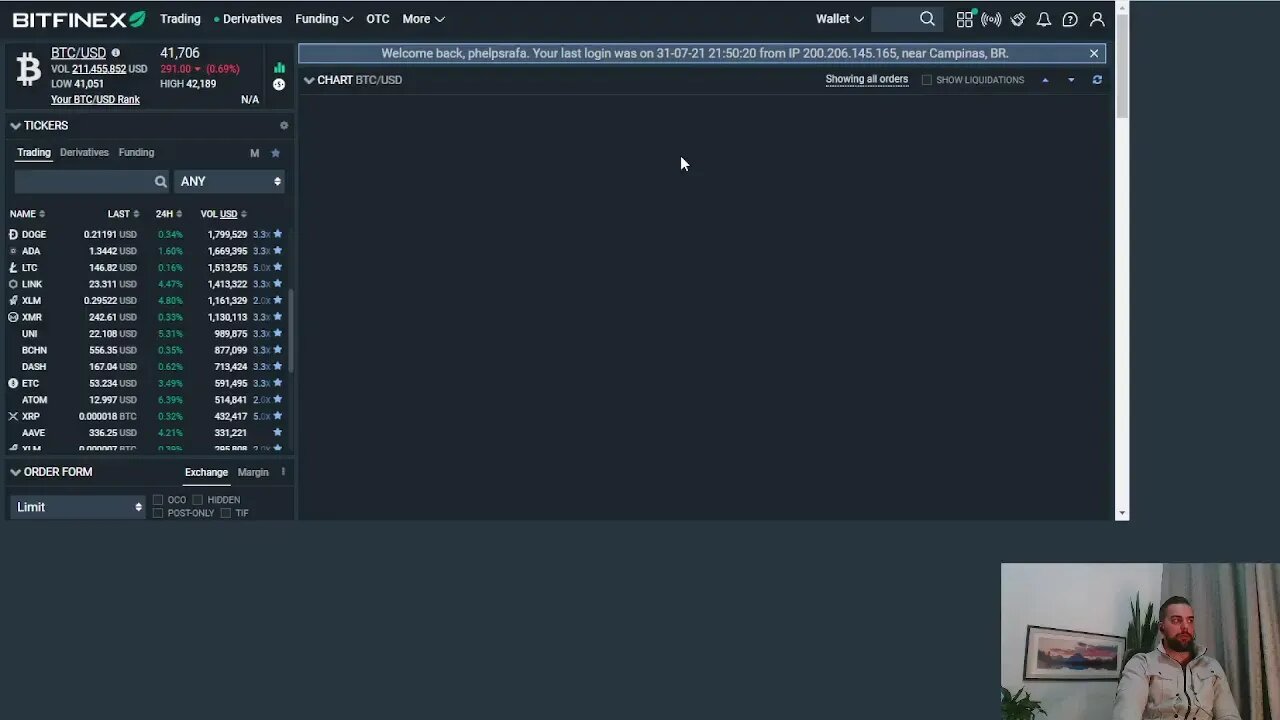Dismiss the welcome back notification
Screen dimensions: 1280x720
tap(1094, 53)
